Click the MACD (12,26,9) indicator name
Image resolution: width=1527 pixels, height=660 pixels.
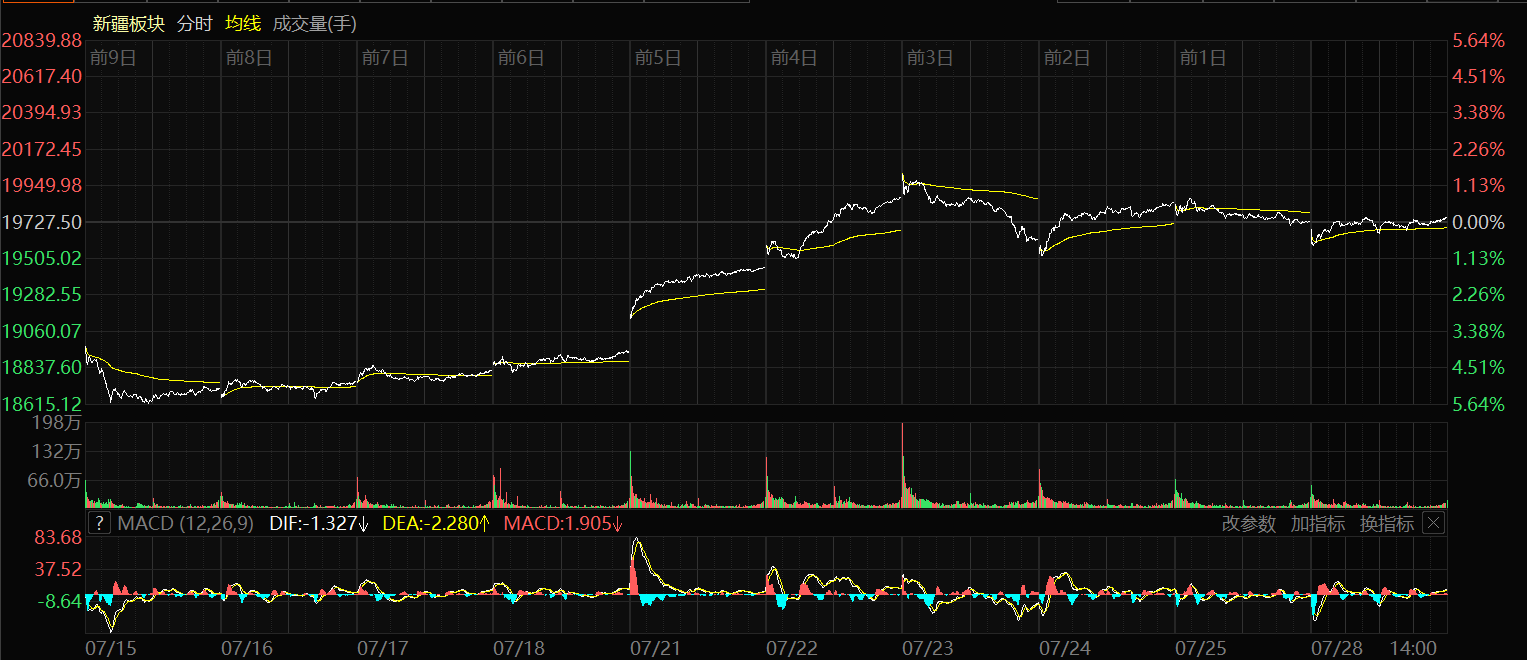(x=186, y=523)
